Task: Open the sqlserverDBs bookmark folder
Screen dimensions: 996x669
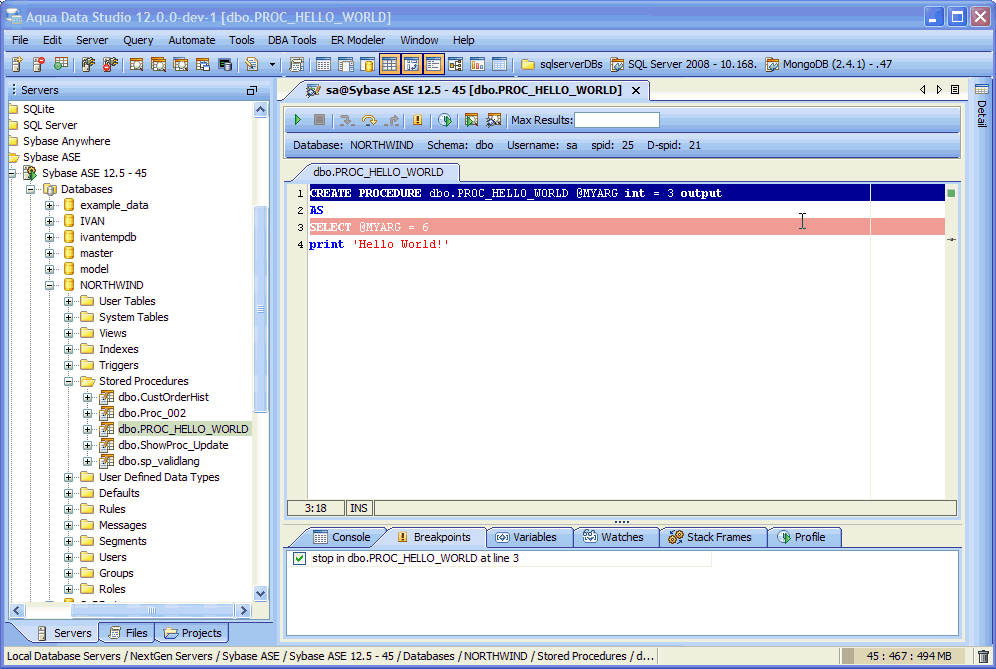Action: point(562,64)
